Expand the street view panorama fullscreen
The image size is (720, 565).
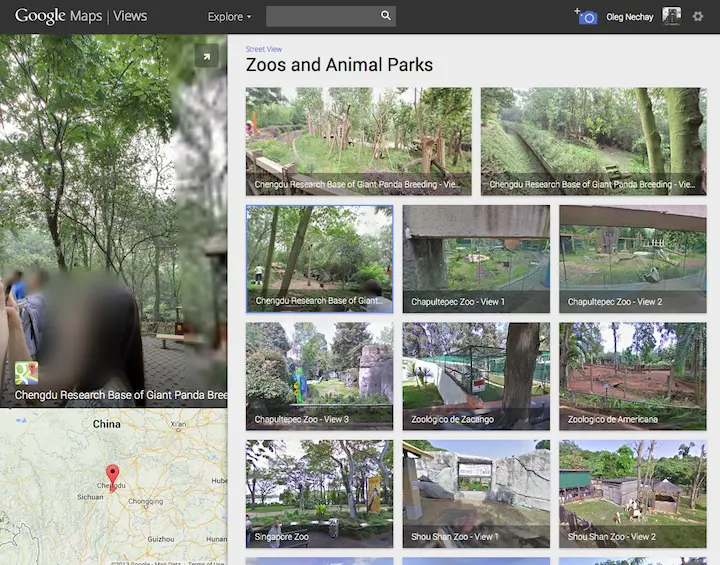pyautogui.click(x=207, y=56)
